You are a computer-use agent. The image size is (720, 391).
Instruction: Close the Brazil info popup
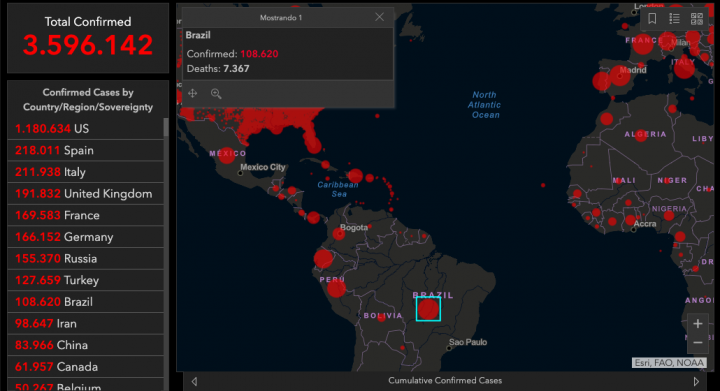point(379,17)
